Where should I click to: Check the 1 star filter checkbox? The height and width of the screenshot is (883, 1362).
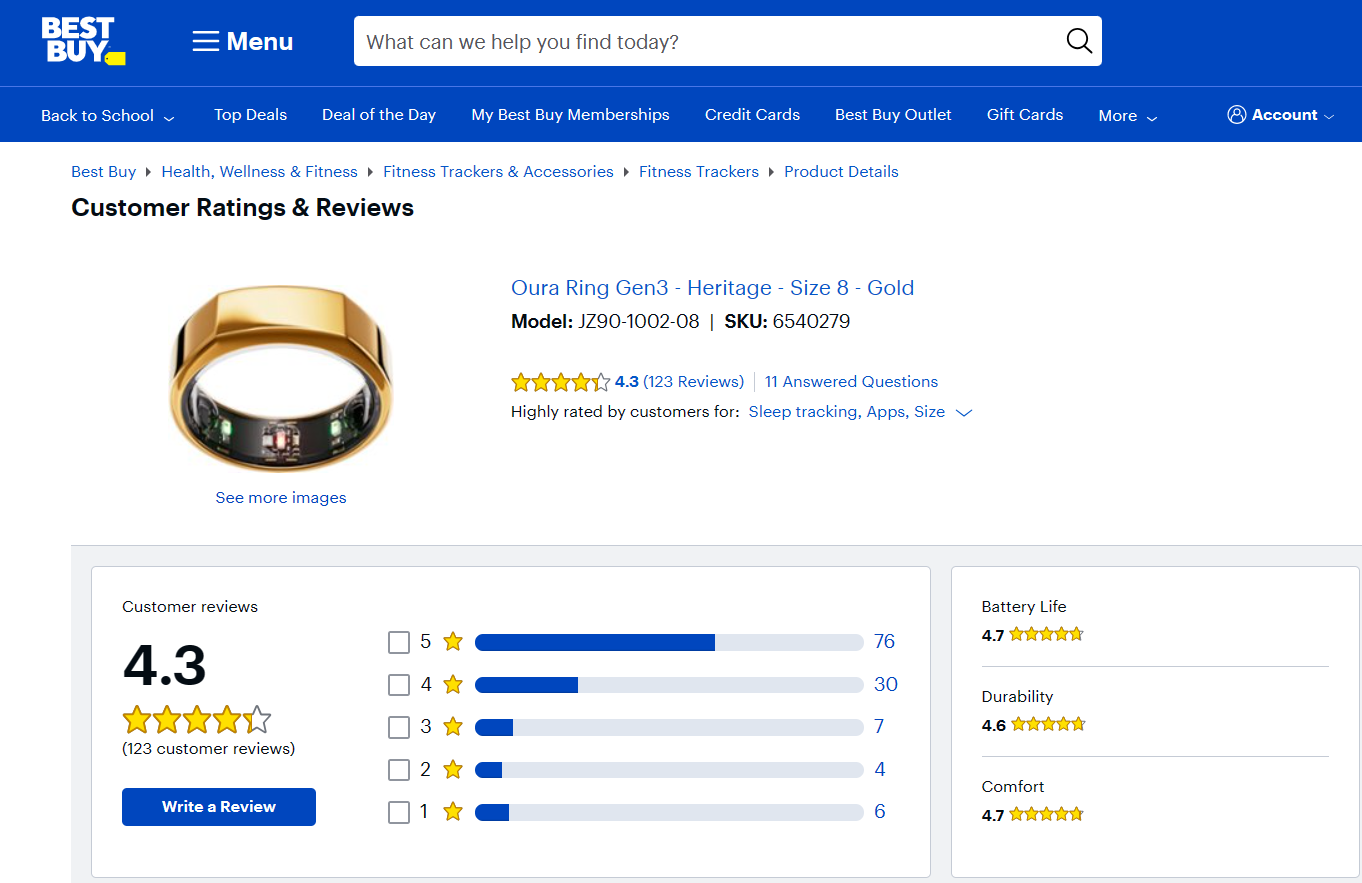[399, 812]
